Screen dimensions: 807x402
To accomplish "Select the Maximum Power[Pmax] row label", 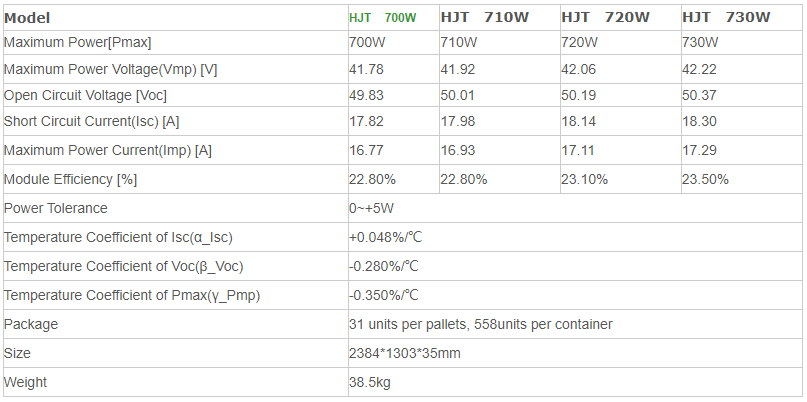I will pos(78,43).
